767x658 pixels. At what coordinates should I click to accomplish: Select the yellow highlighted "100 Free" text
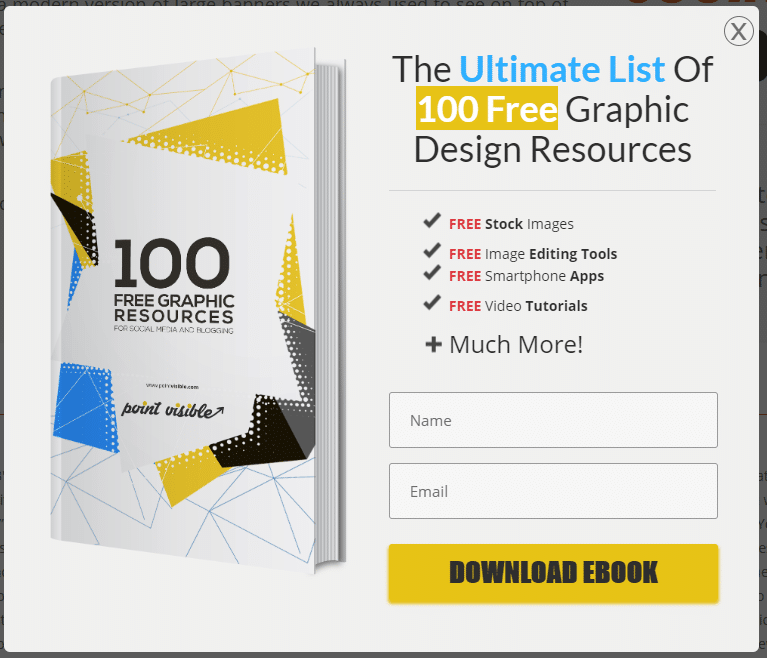point(486,109)
